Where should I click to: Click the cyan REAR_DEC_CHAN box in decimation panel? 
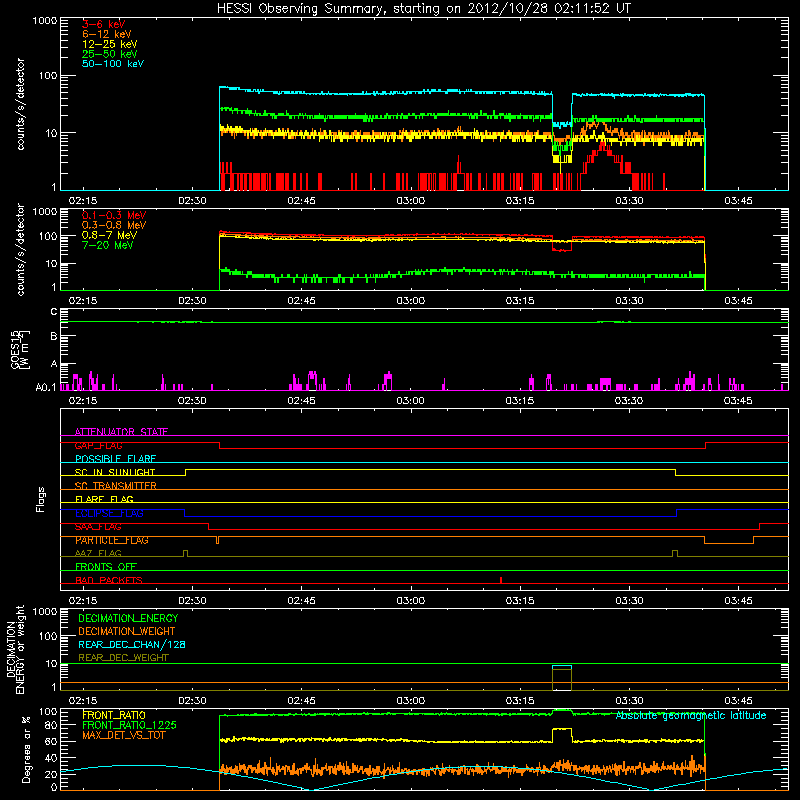562,667
